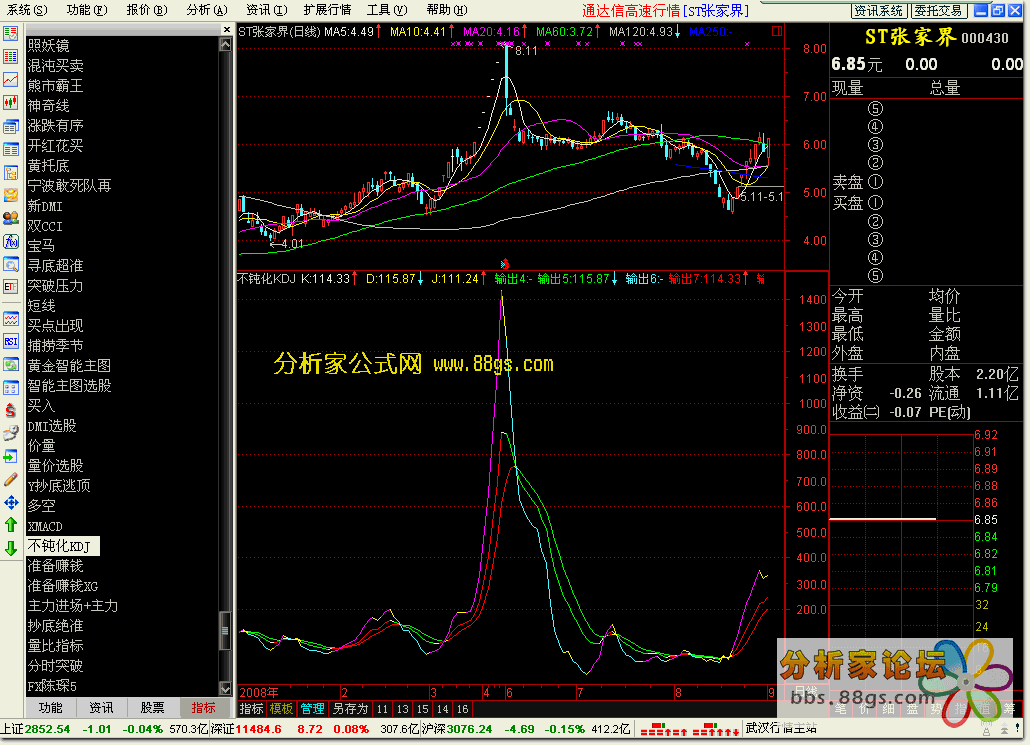Open the 帮助 menu
The image size is (1030, 745).
[447, 10]
